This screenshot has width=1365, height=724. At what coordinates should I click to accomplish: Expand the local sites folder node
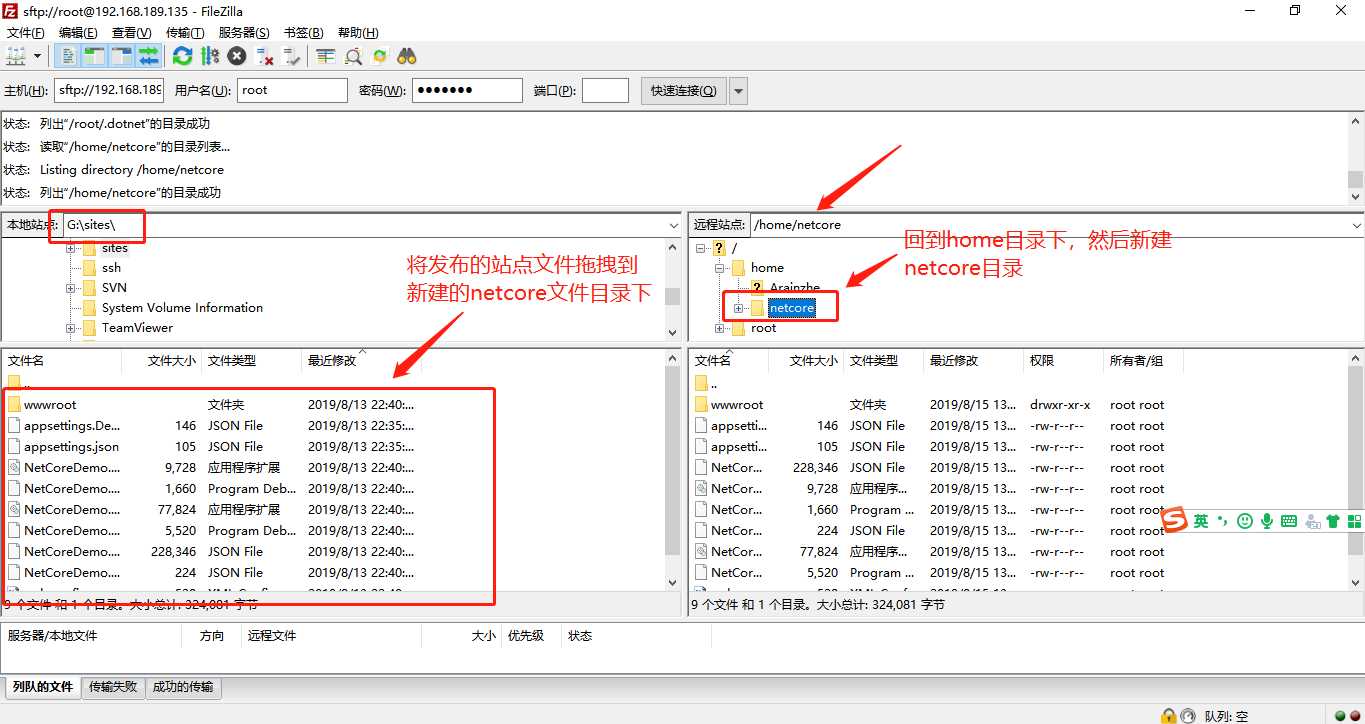(x=71, y=248)
